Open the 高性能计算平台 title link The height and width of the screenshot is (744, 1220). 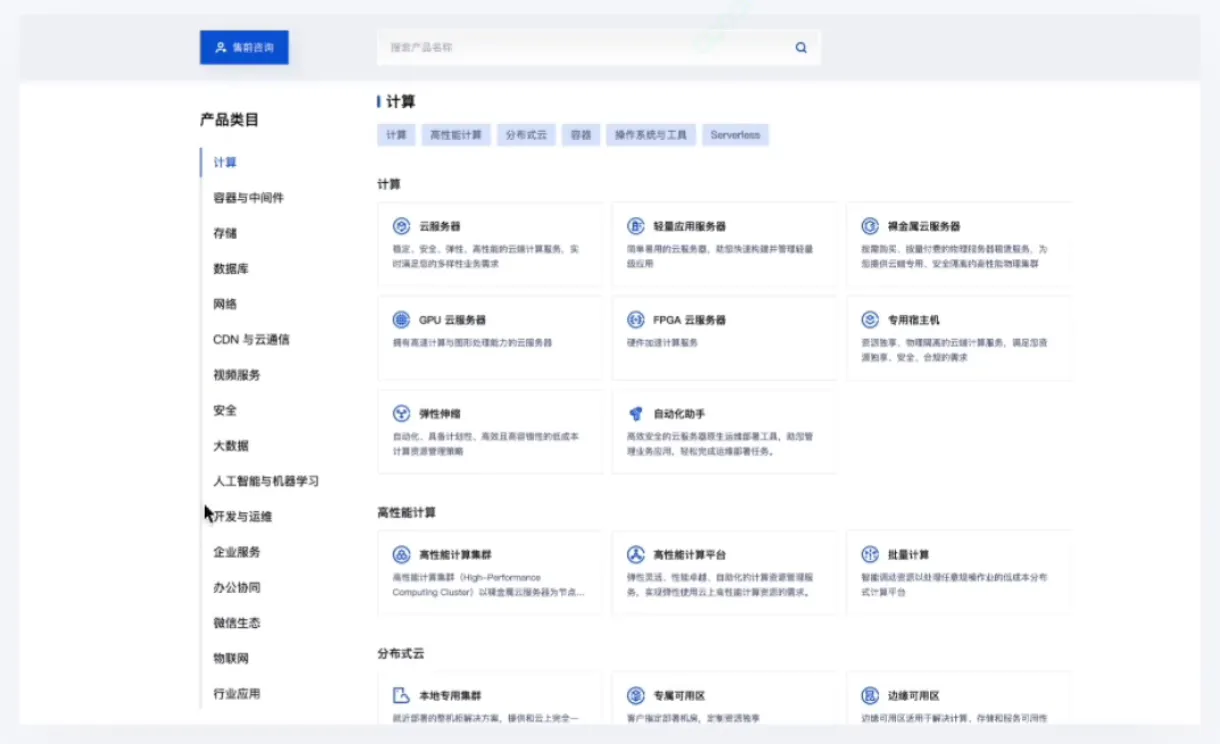(690, 555)
